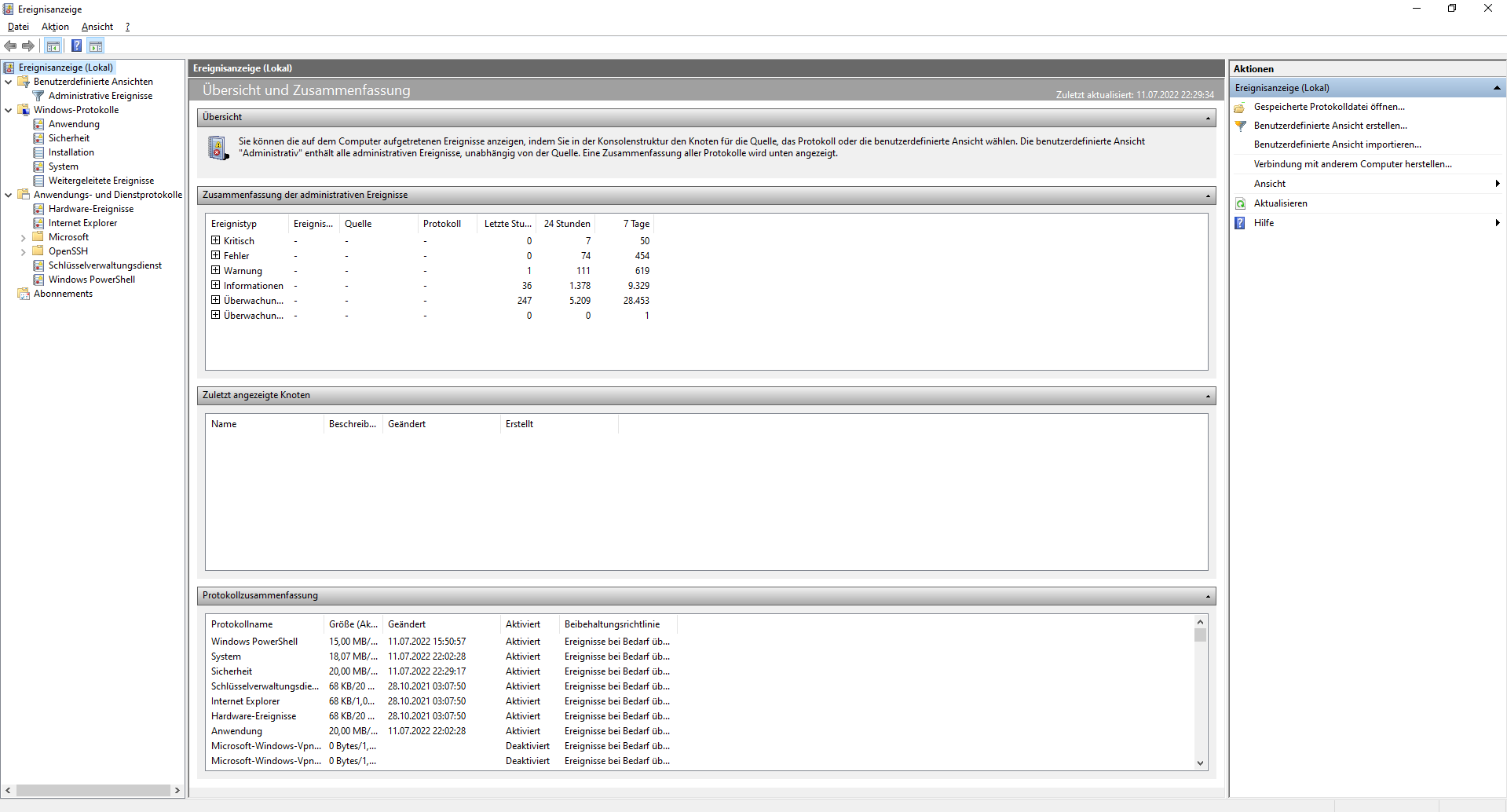Image resolution: width=1507 pixels, height=812 pixels.
Task: Click the blue Help toolbar icon
Action: point(76,46)
